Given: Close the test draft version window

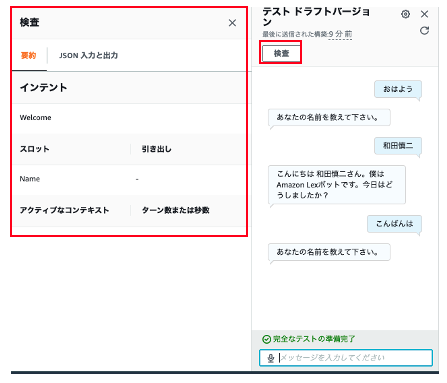Looking at the screenshot, I should (x=424, y=14).
